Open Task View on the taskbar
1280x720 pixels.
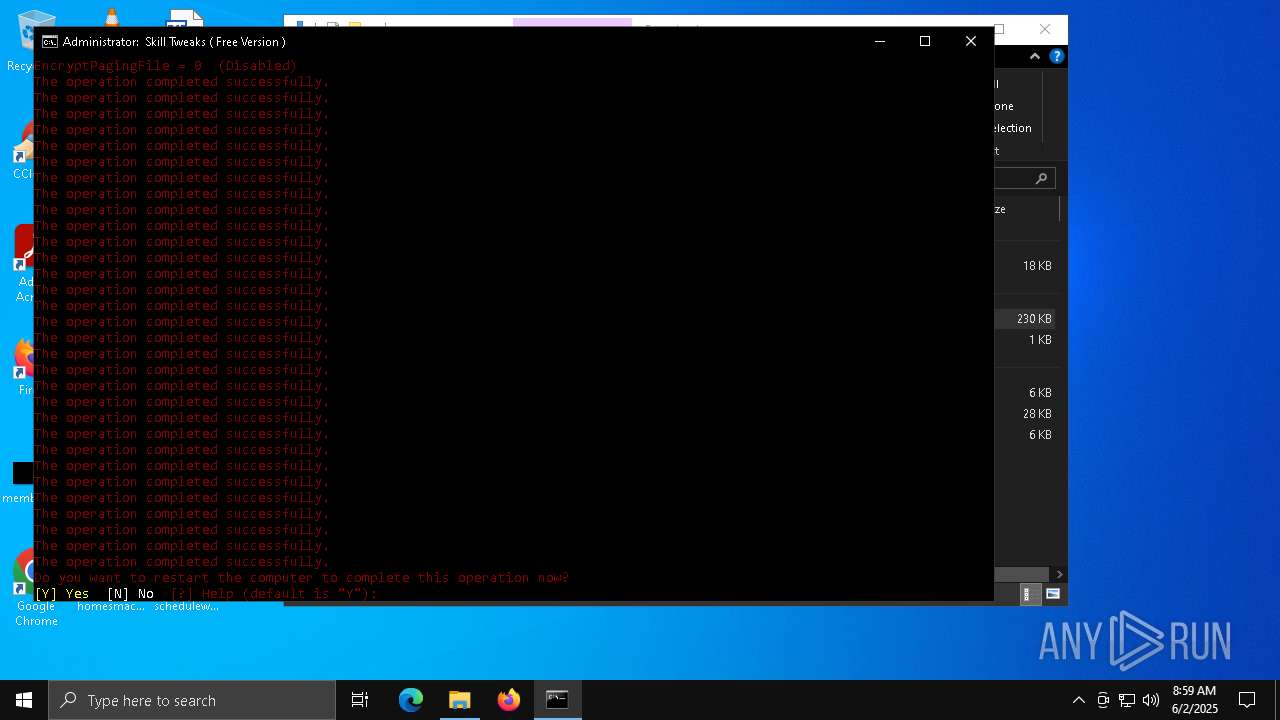(x=360, y=700)
